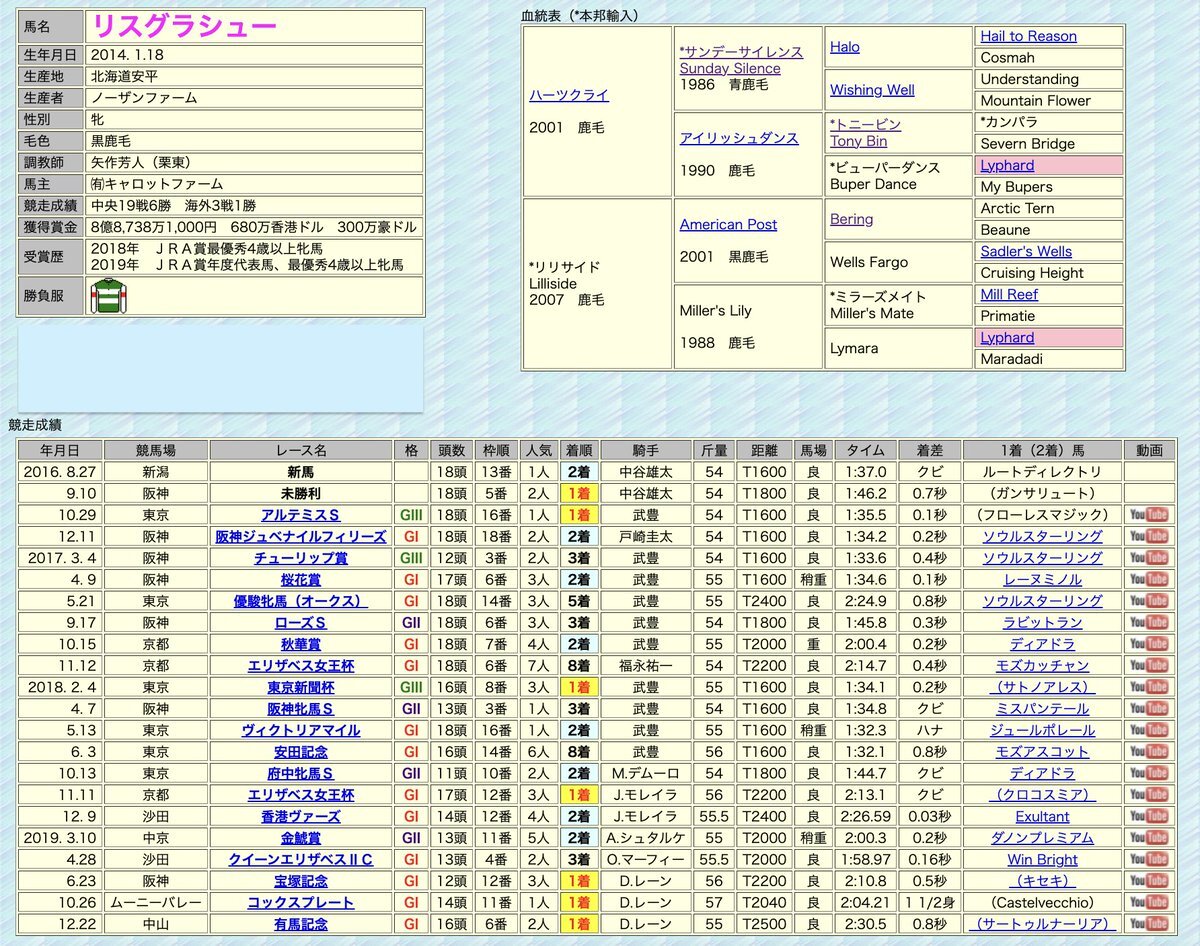Click the Exultant horse link
The image size is (1200, 946).
pyautogui.click(x=1042, y=817)
